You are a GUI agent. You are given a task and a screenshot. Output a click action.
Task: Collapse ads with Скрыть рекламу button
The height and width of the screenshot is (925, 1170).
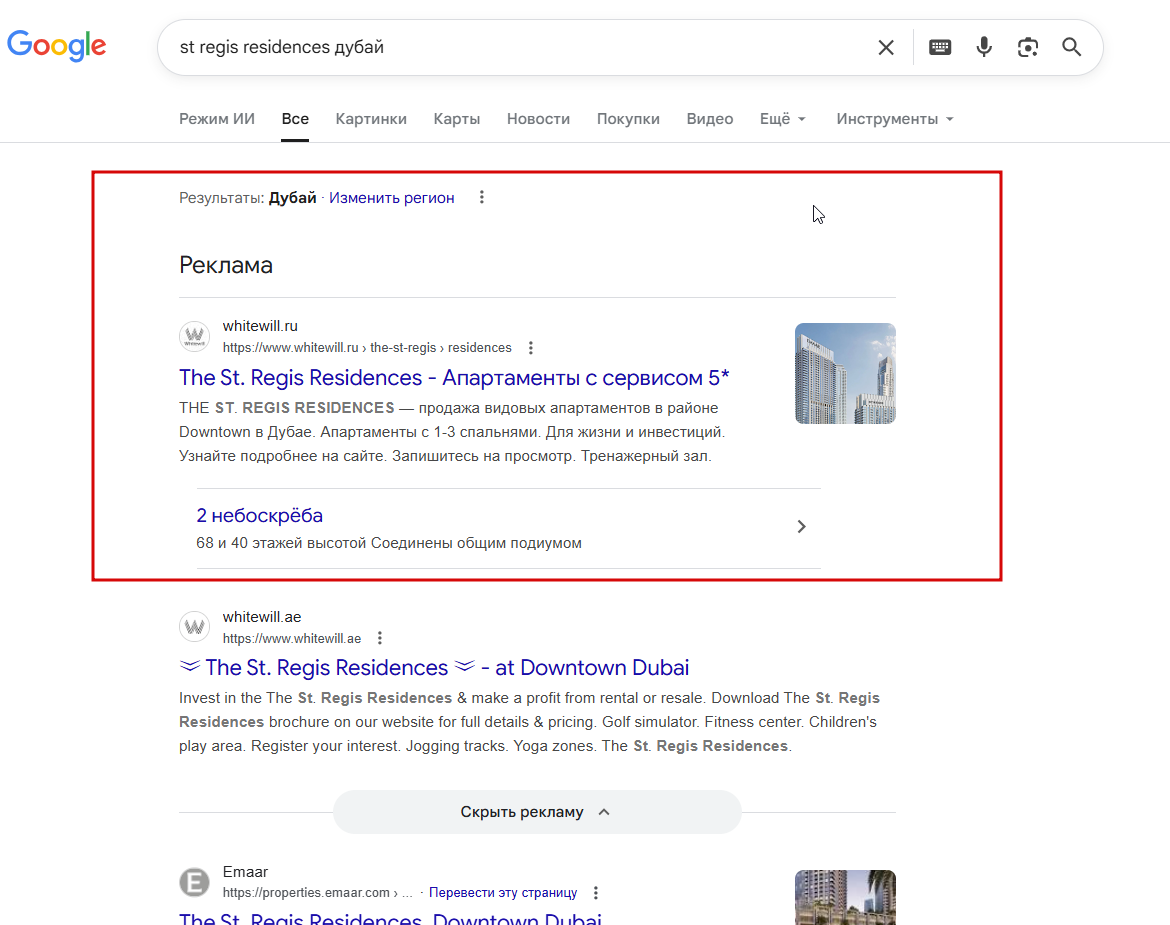[x=536, y=812]
